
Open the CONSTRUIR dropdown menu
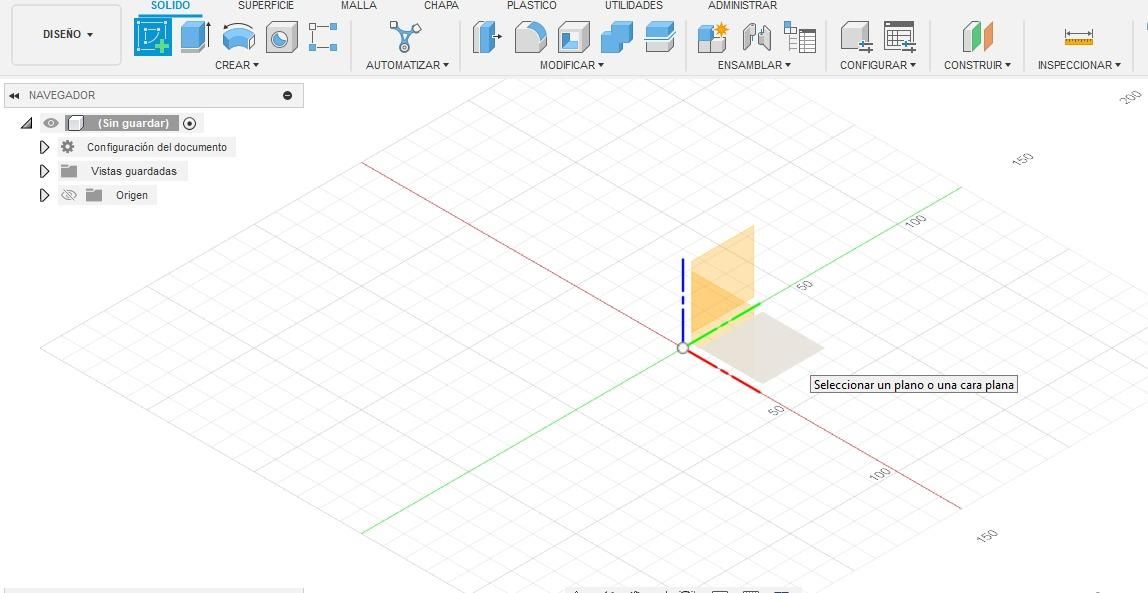coord(977,65)
